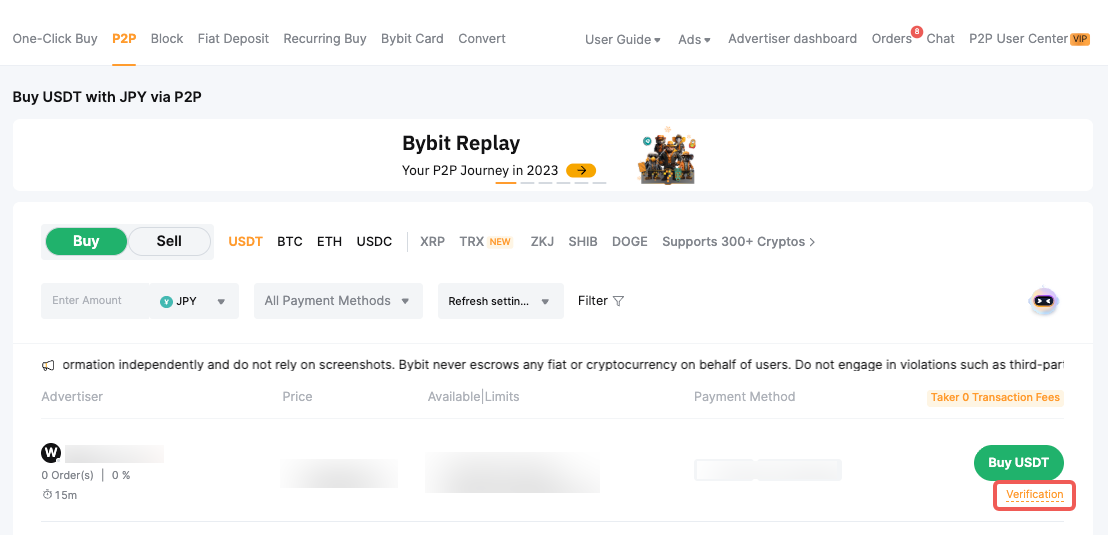Click the VIP badge by P2P User Center
The width and height of the screenshot is (1108, 535).
1080,39
